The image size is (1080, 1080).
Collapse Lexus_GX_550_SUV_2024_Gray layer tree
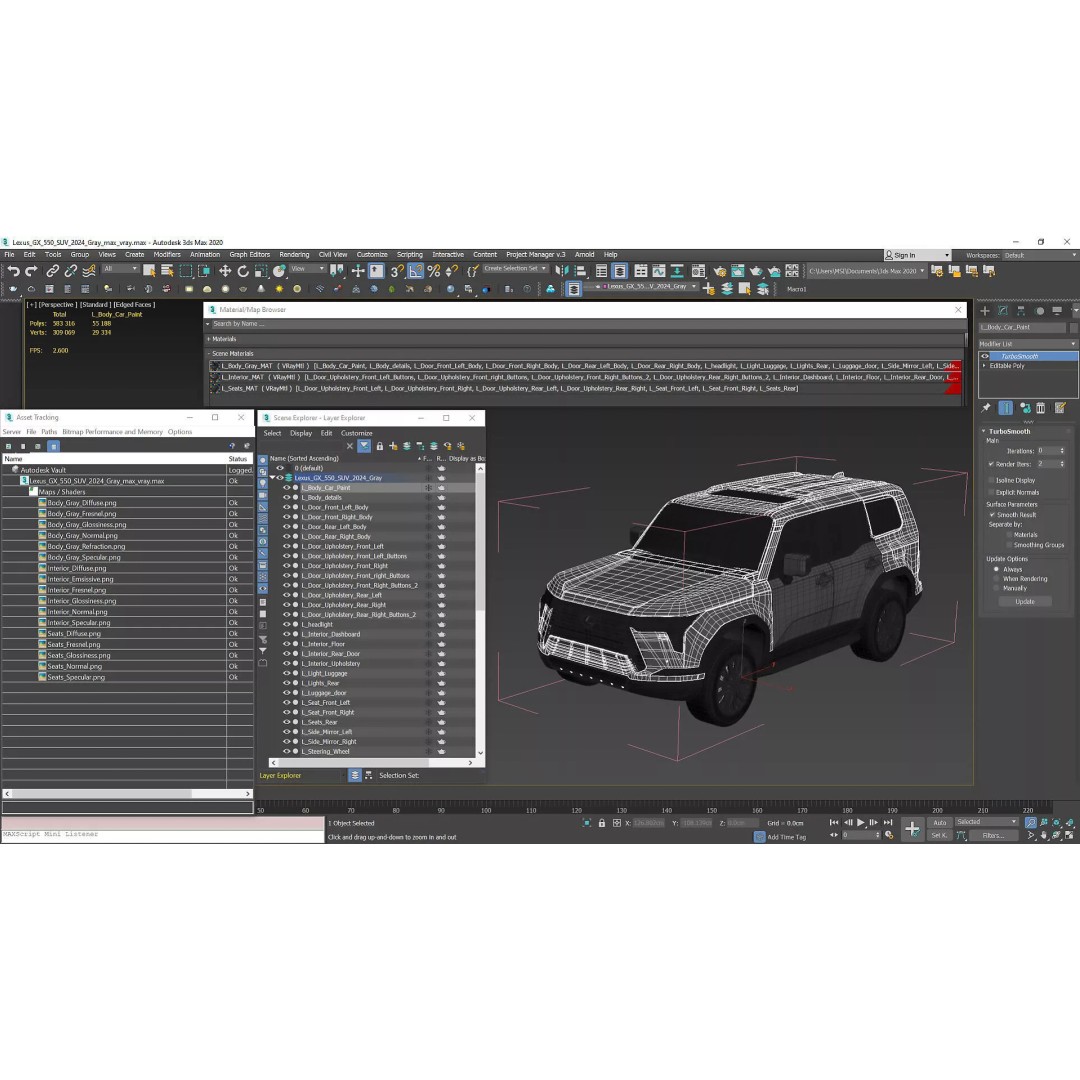(x=272, y=477)
